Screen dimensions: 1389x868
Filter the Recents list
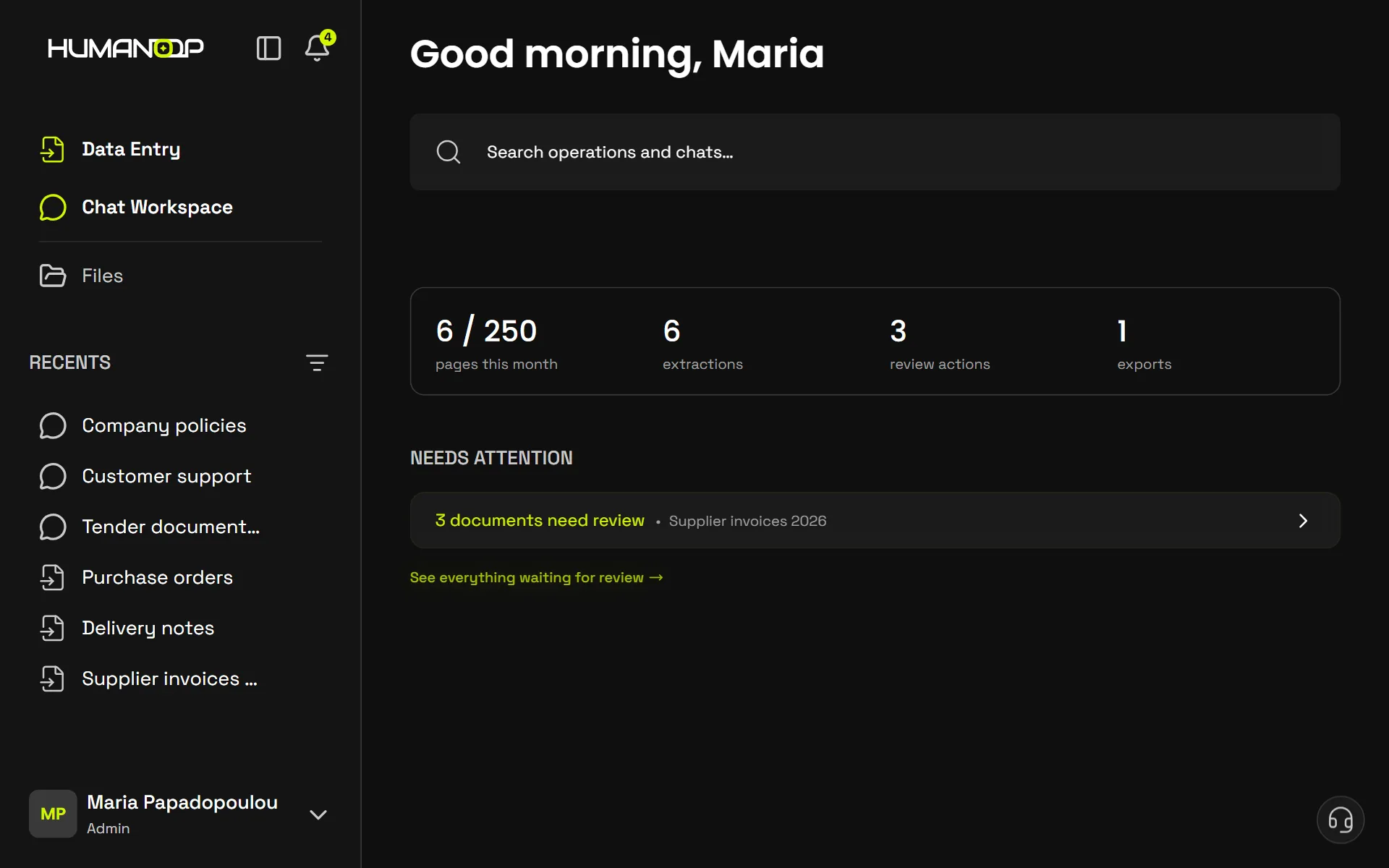[317, 363]
